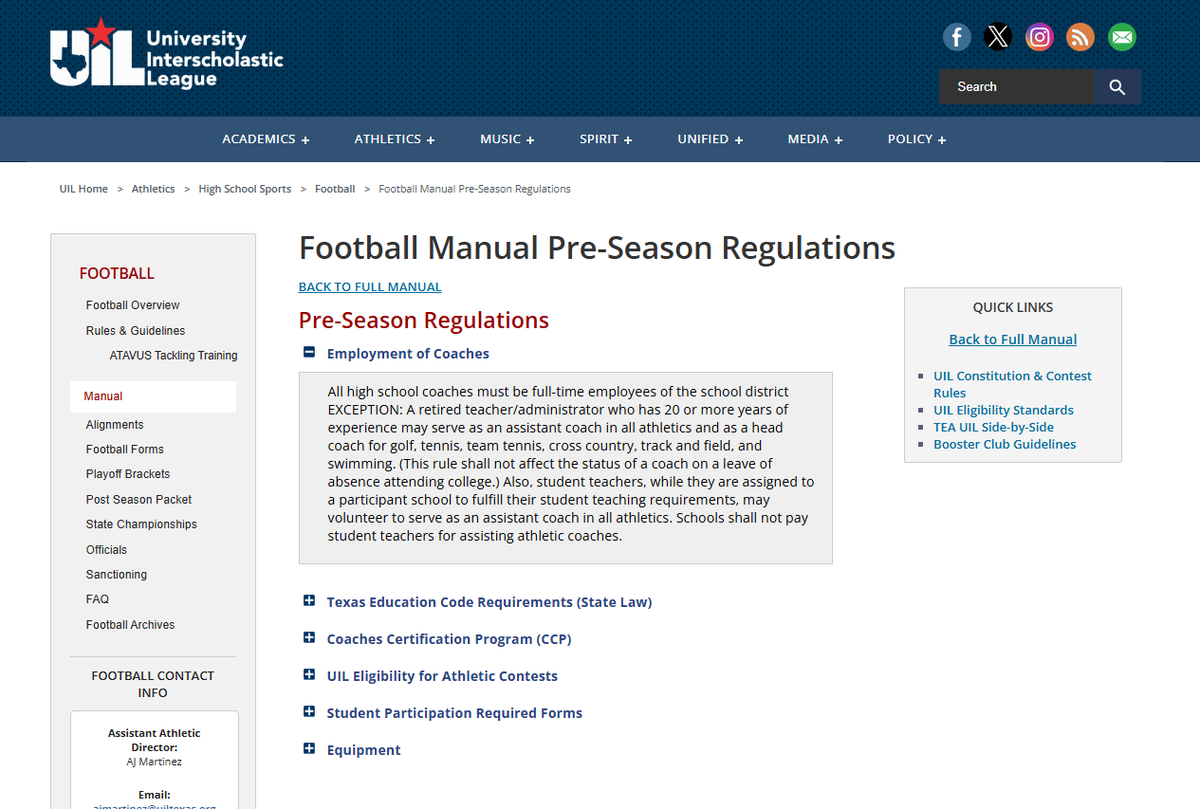Open UIL Eligibility Standards link
Viewport: 1200px width, 809px height.
(1003, 410)
